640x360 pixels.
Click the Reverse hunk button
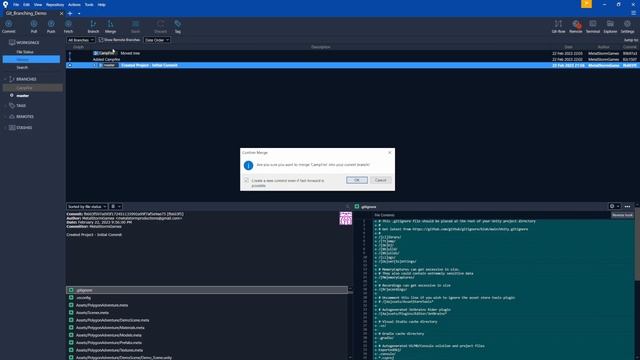[622, 215]
